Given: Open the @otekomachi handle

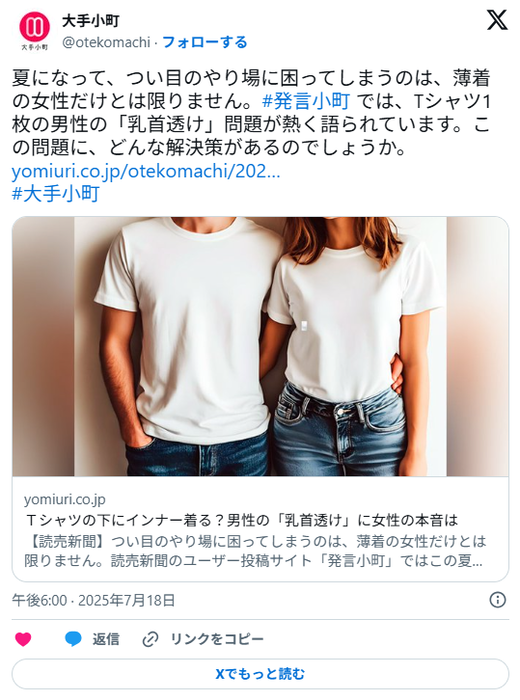Looking at the screenshot, I should point(106,42).
